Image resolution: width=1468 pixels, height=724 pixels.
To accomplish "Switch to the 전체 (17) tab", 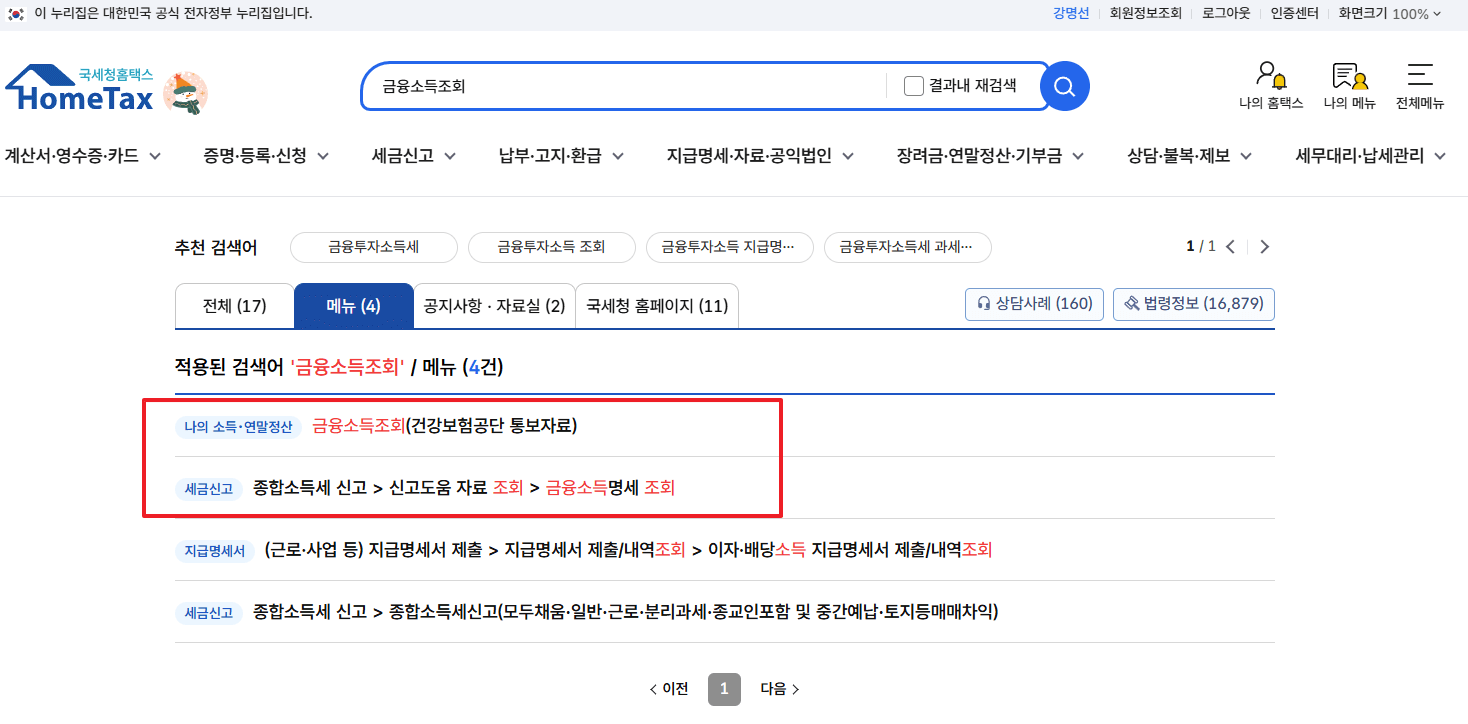I will click(x=234, y=305).
